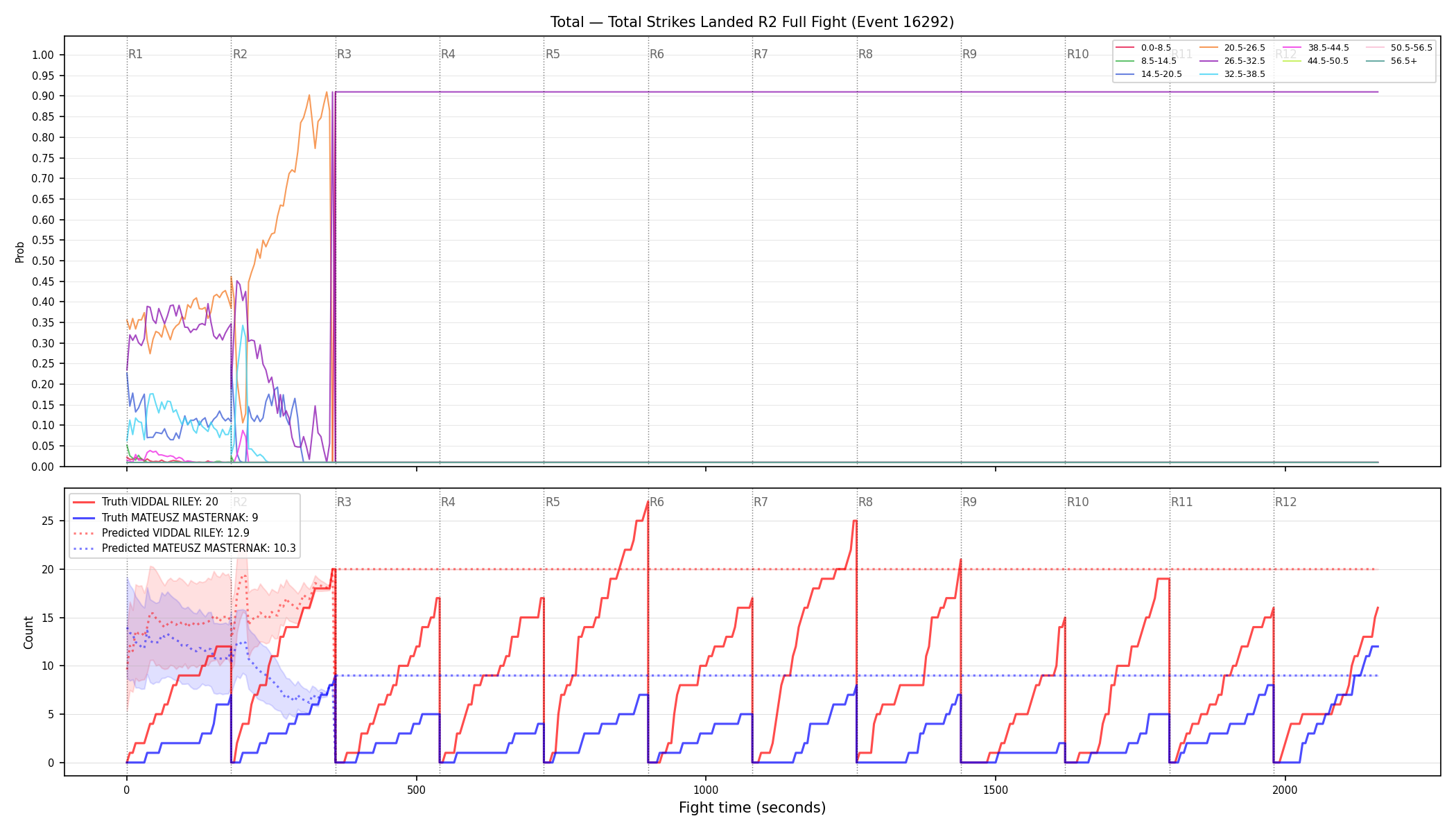Click the R5 round marker in the top chart

coord(553,54)
